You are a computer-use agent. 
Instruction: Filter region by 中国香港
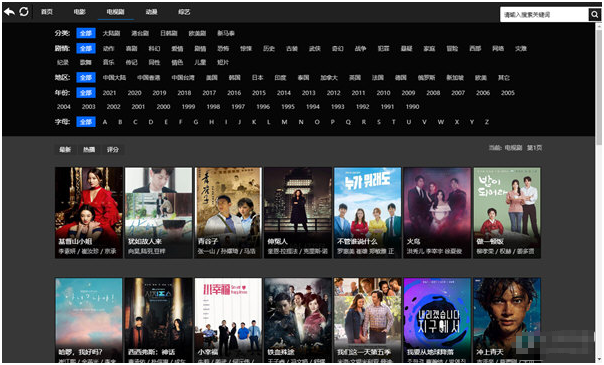tap(149, 78)
